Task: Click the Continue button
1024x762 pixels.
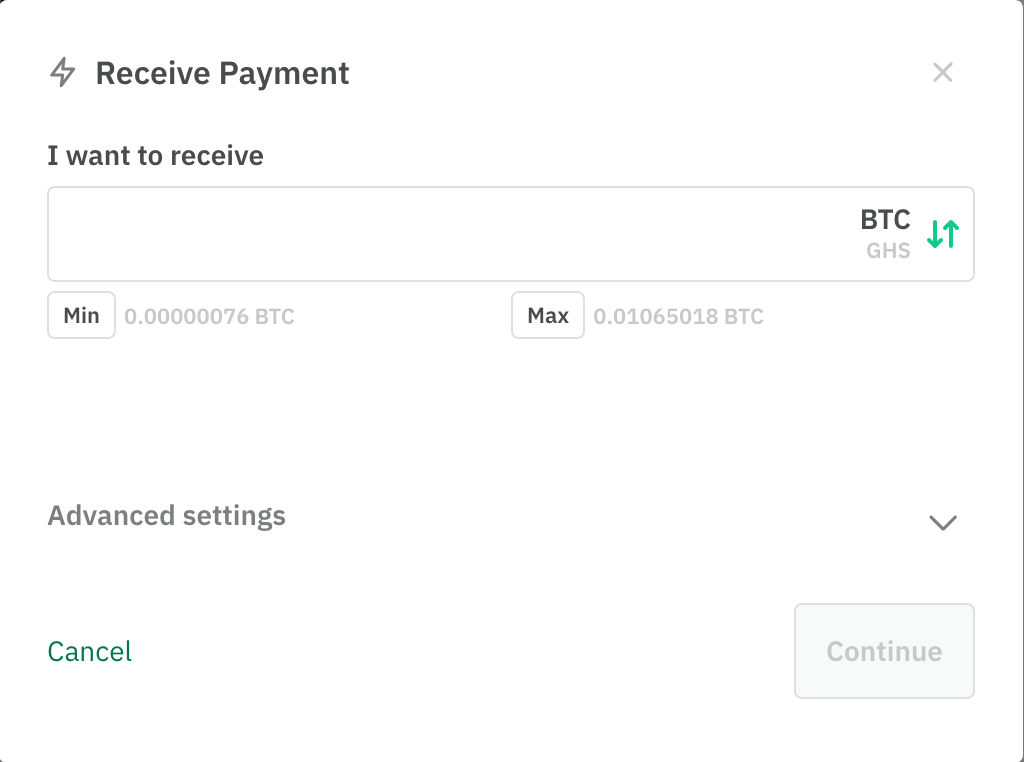Action: pos(884,651)
